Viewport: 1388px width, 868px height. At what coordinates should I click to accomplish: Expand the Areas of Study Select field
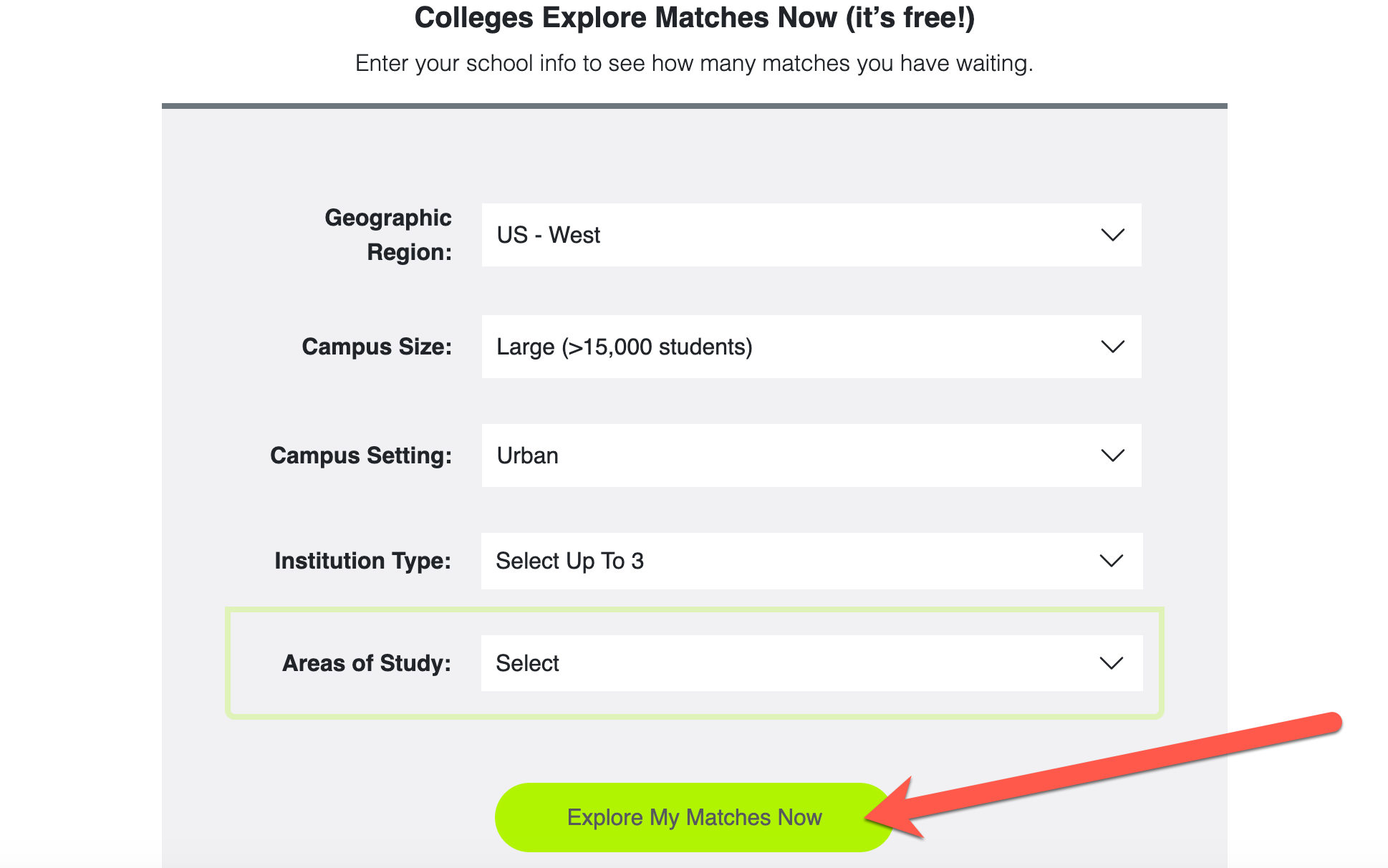click(x=788, y=663)
